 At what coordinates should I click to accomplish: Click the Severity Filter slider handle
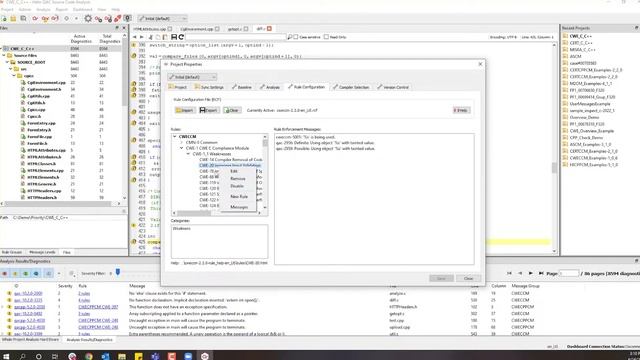click(118, 272)
